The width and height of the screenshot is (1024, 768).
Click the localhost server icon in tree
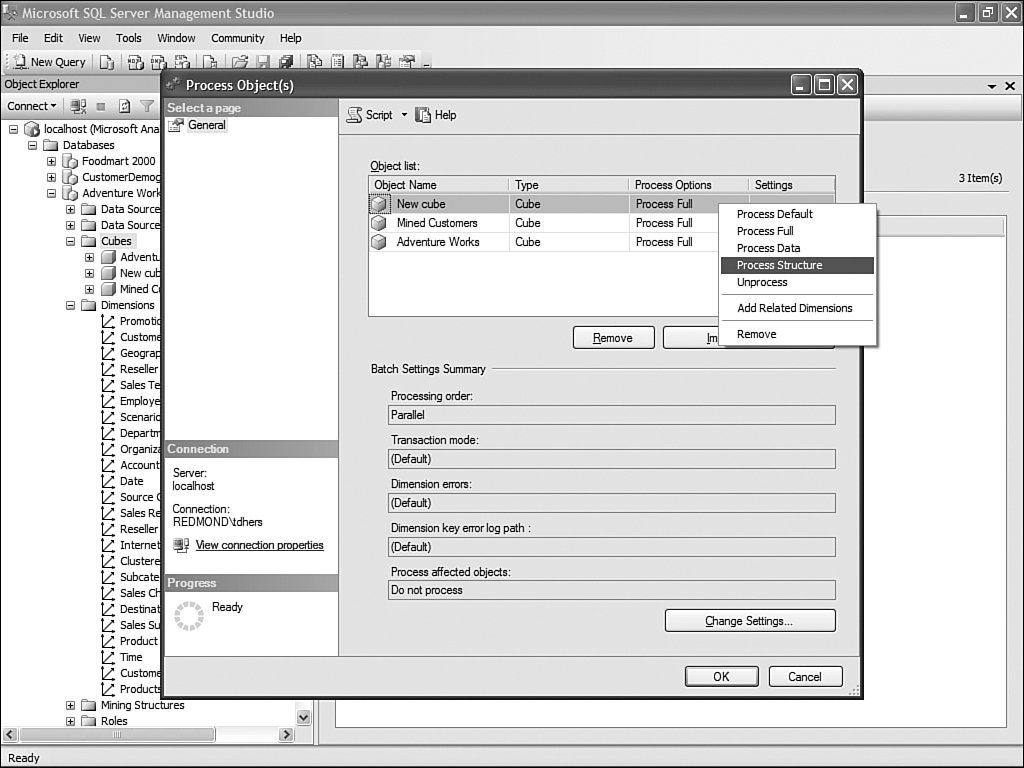[x=32, y=129]
